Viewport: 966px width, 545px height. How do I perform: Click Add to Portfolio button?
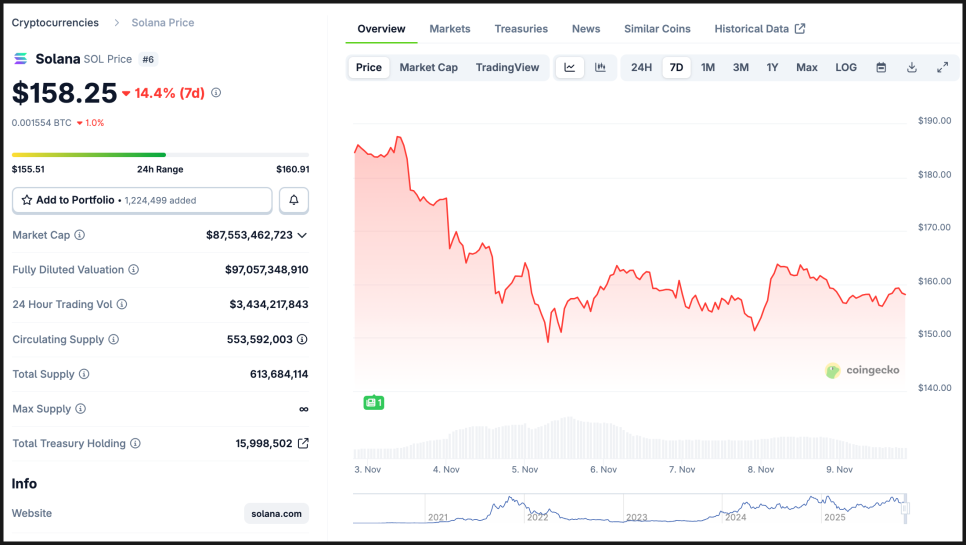click(x=142, y=200)
